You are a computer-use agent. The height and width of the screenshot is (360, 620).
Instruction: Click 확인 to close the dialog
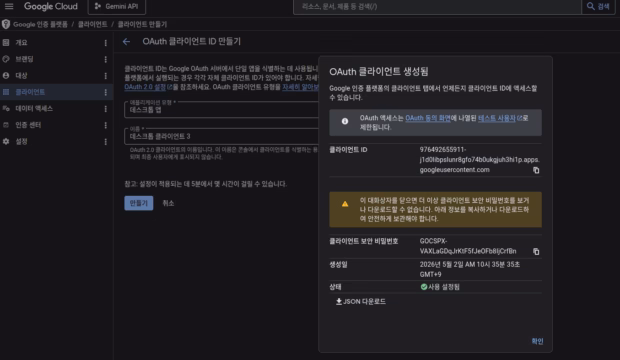pos(537,341)
